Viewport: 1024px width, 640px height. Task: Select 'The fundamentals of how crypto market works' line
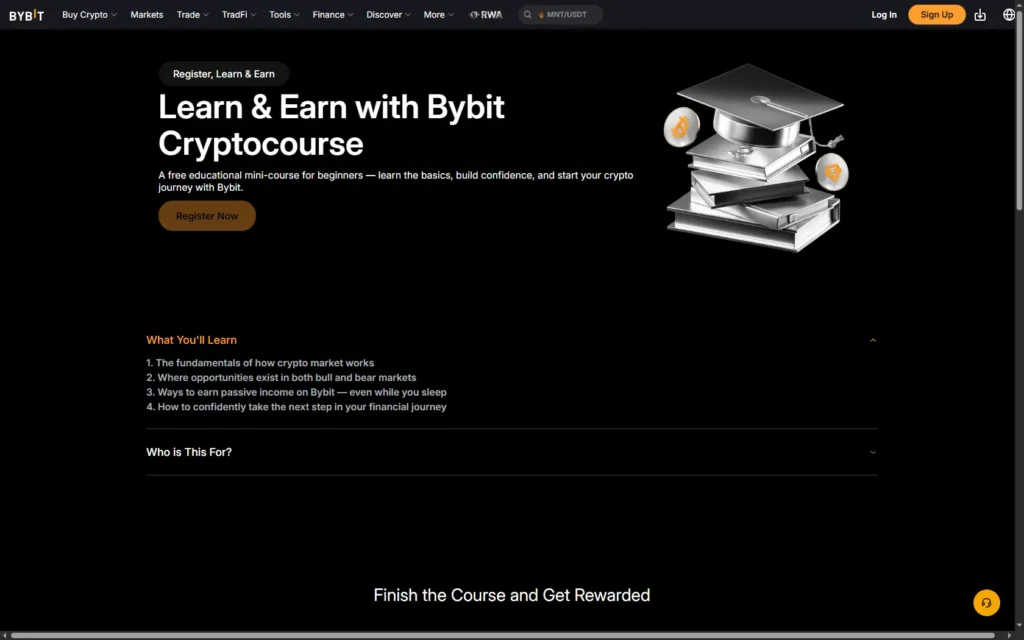[260, 363]
